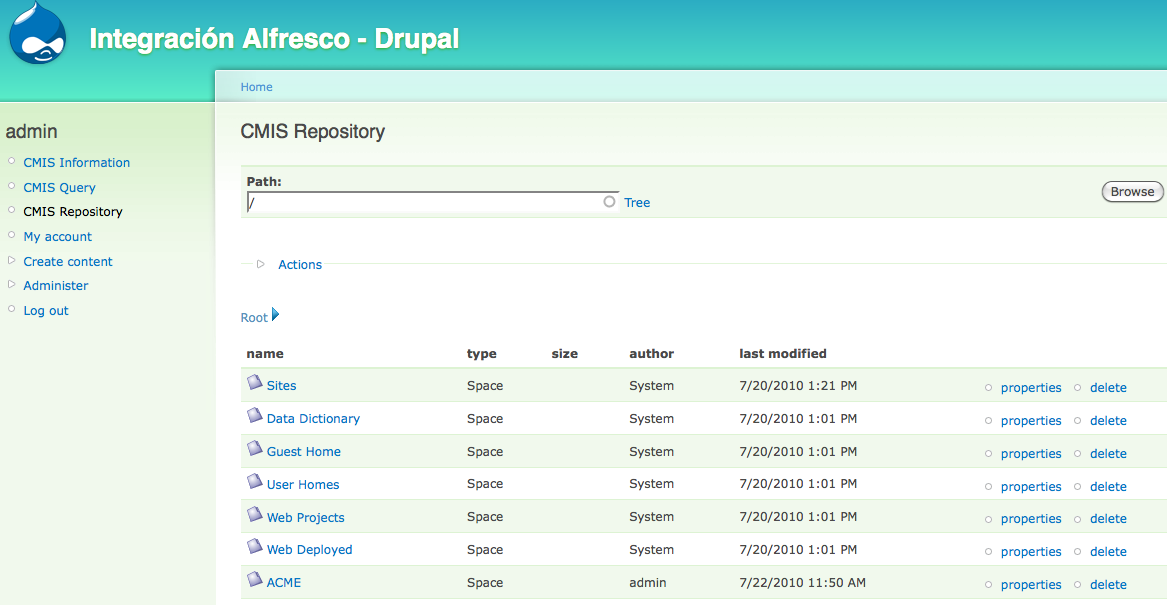Viewport: 1167px width, 605px height.
Task: Open the Tree link next to Path
Action: pyautogui.click(x=637, y=202)
